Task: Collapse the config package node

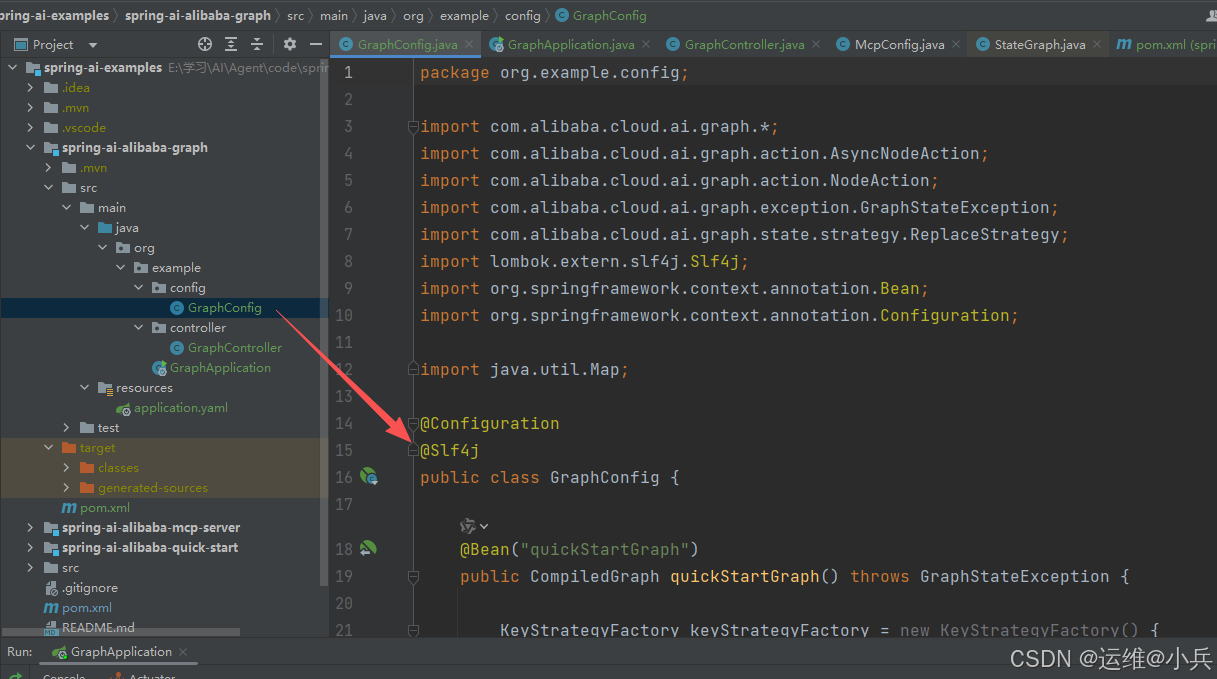Action: 139,287
